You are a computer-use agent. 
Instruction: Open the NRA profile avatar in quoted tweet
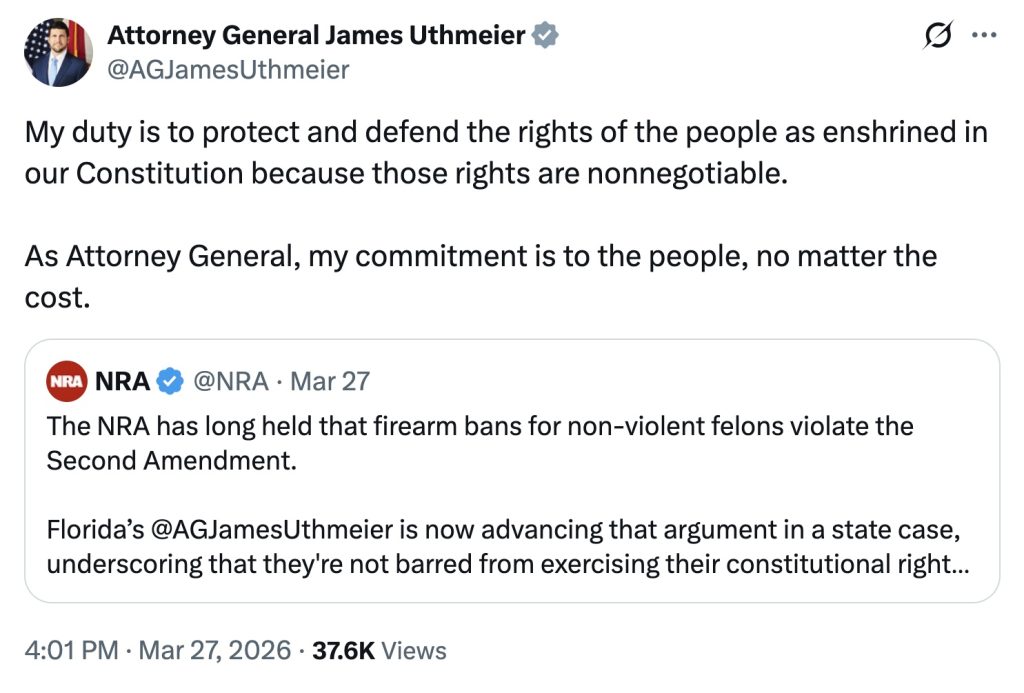[65, 379]
